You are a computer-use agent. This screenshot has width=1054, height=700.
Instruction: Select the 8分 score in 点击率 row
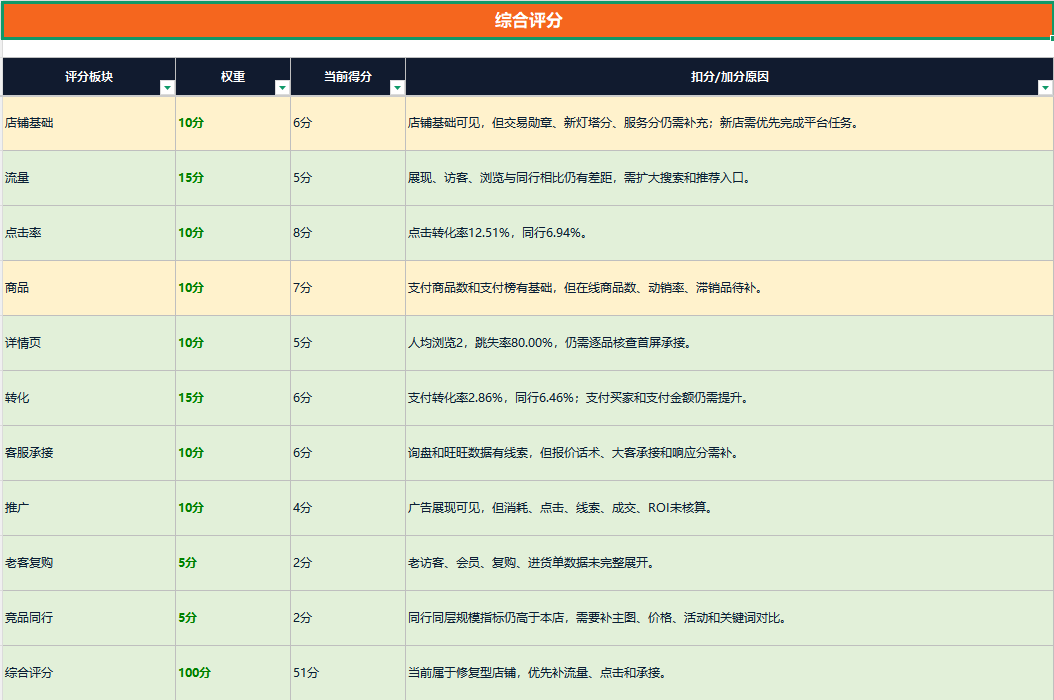point(348,233)
